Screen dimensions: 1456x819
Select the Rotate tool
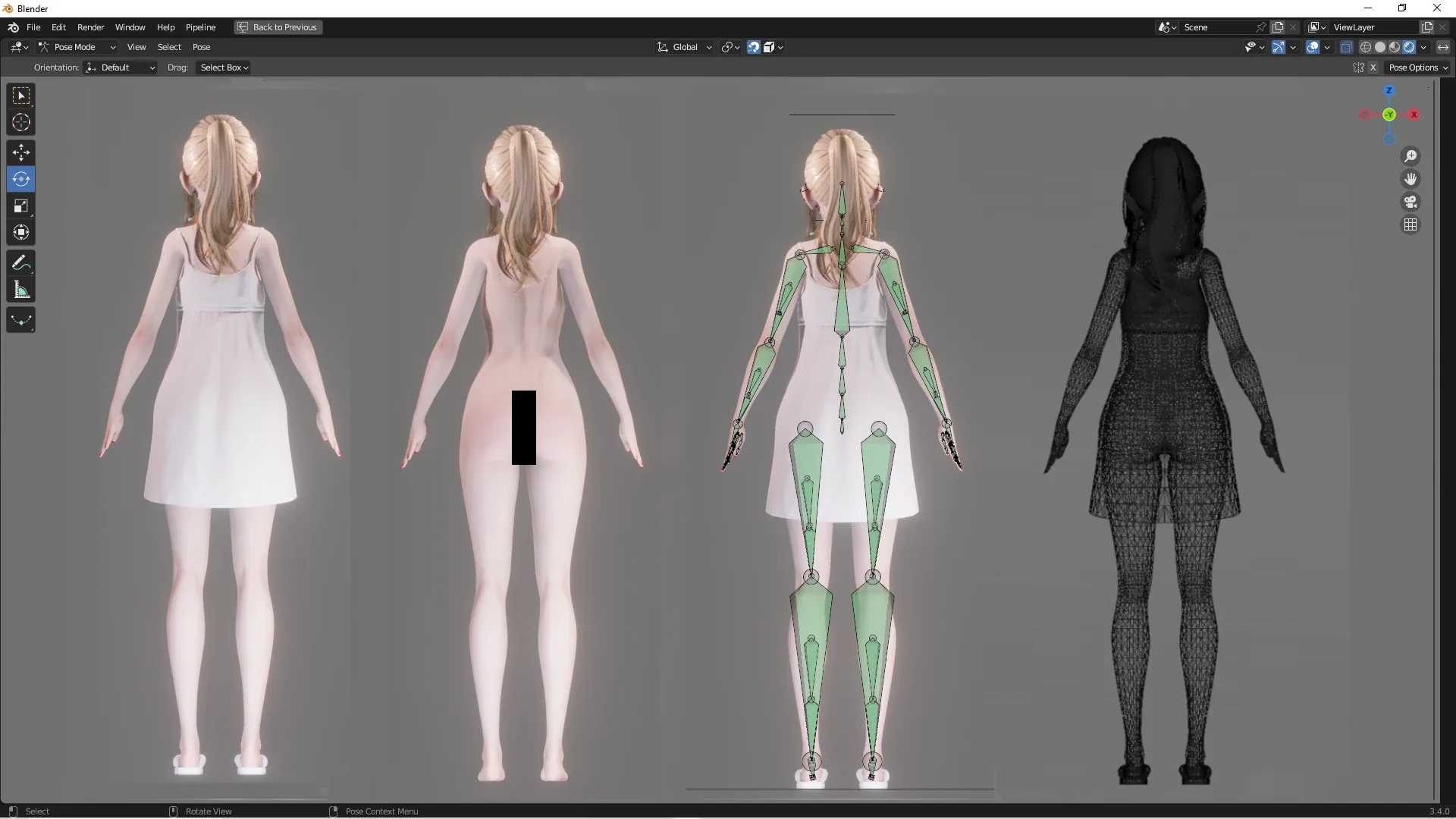tap(20, 179)
